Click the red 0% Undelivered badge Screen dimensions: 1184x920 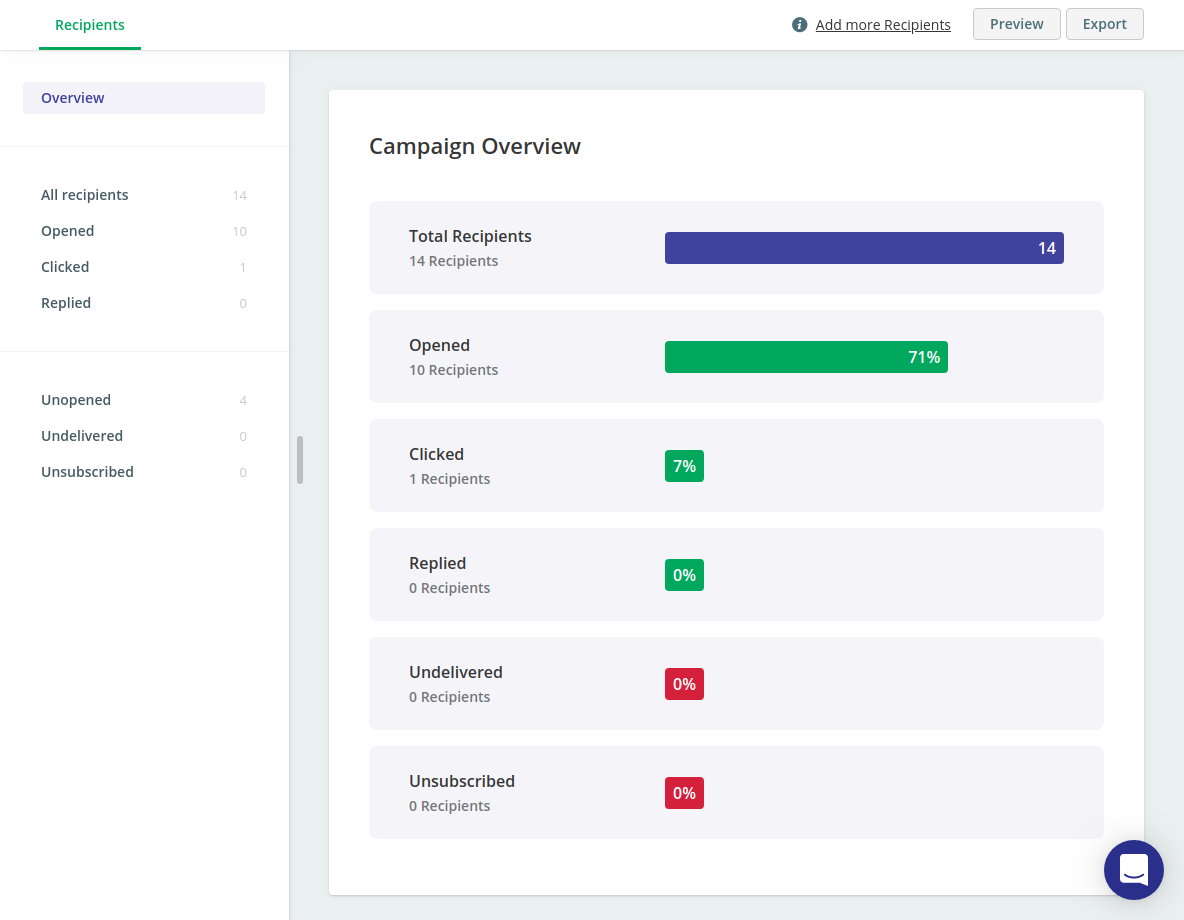(x=684, y=684)
